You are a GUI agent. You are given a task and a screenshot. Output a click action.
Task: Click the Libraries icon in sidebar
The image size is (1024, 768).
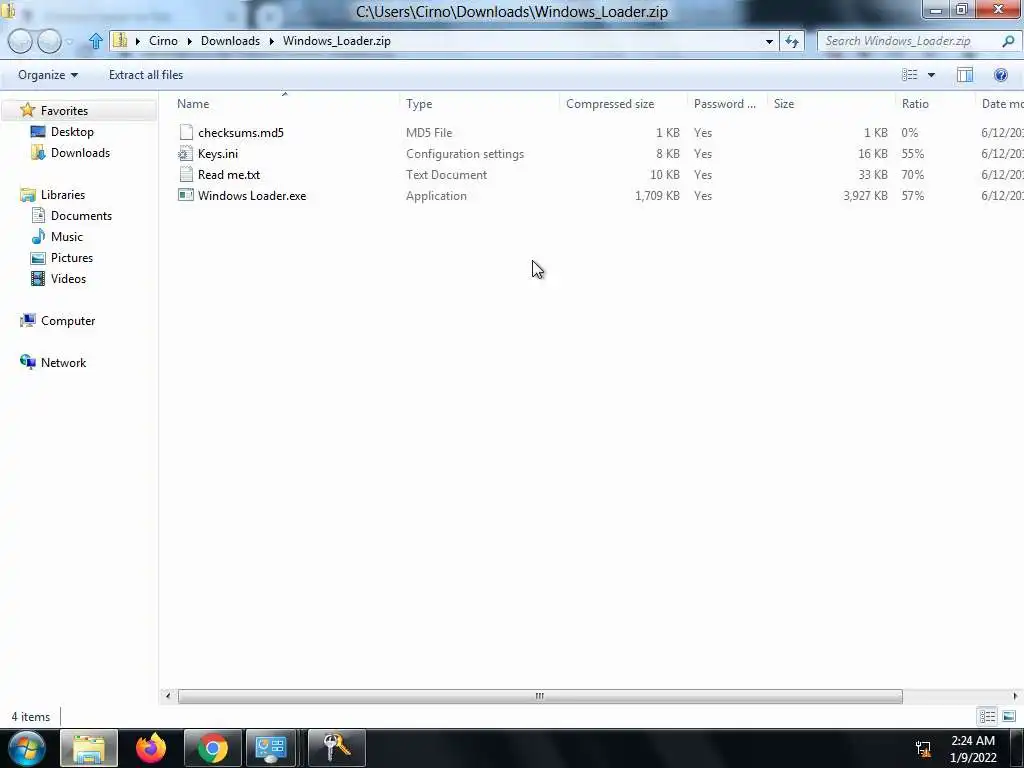(x=28, y=195)
